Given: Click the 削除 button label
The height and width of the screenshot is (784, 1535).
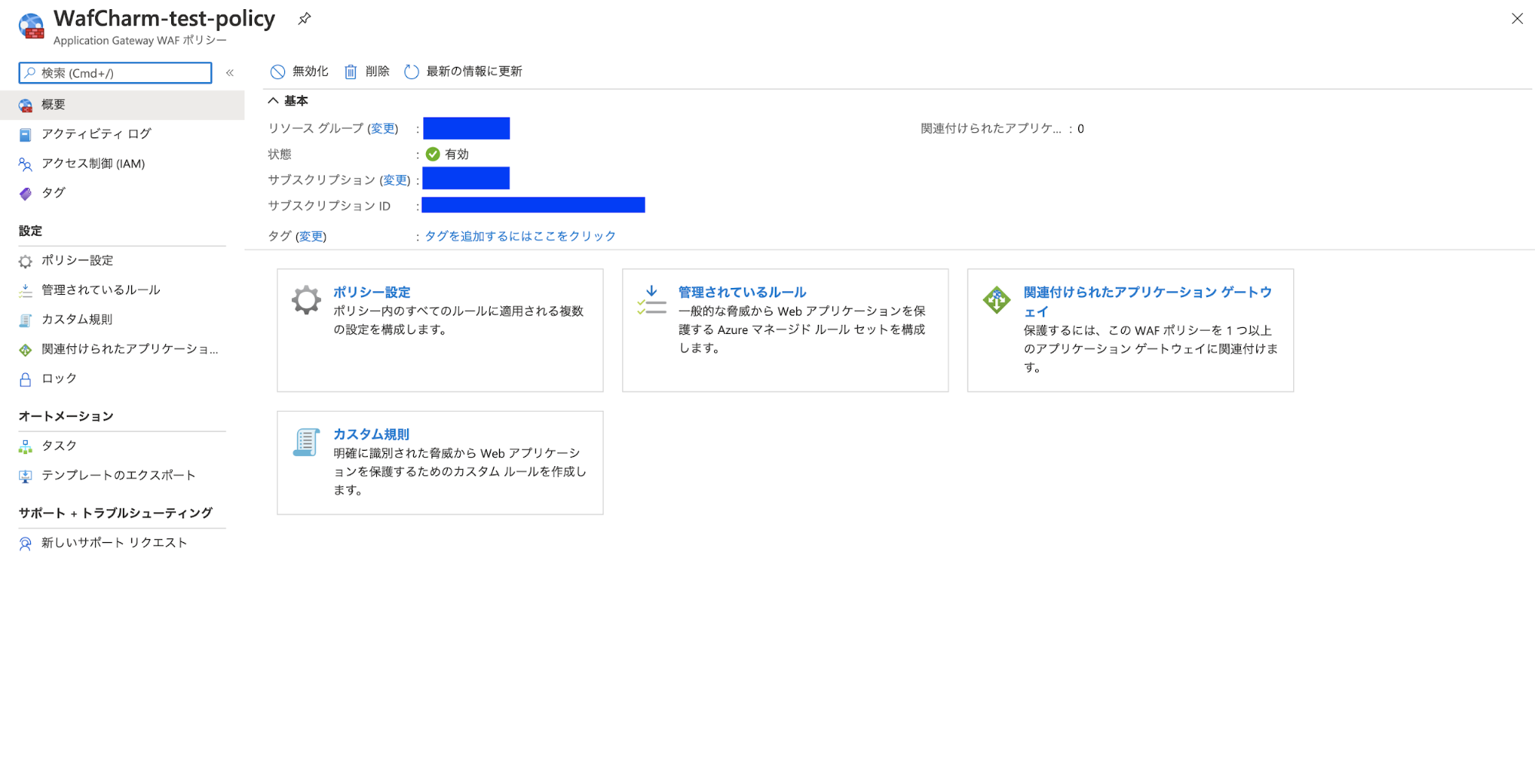Looking at the screenshot, I should 377,71.
